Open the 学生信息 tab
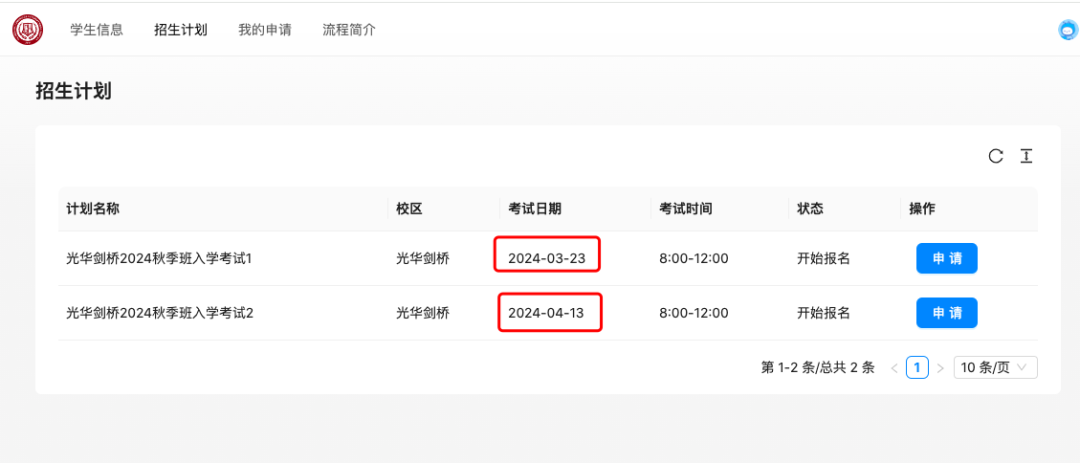This screenshot has width=1080, height=463. 96,30
